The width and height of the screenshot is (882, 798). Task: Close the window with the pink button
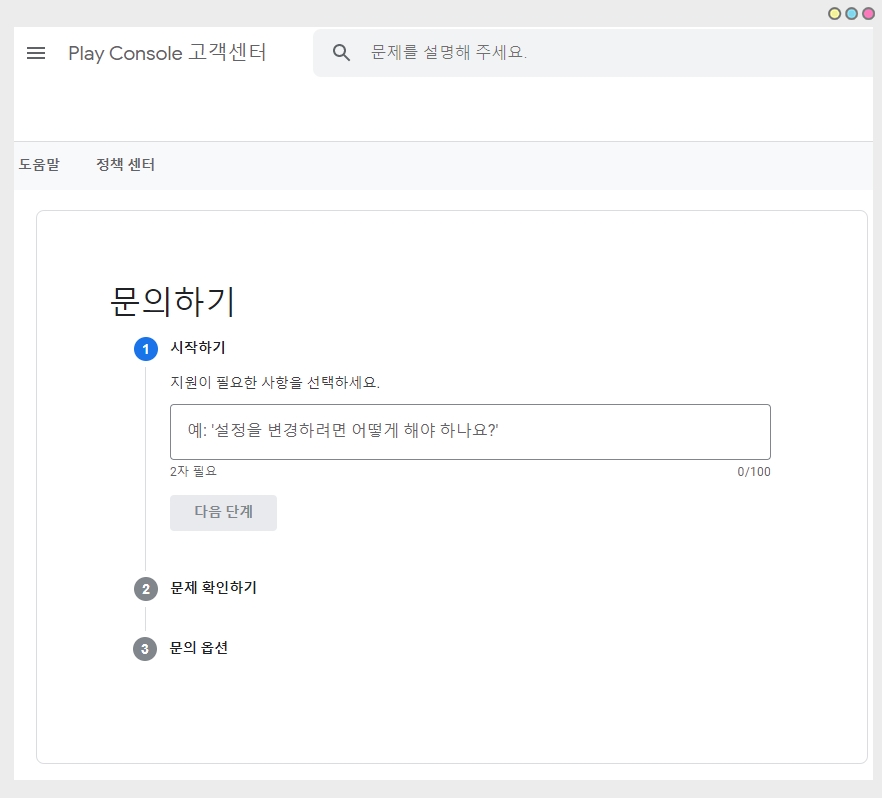pos(868,14)
